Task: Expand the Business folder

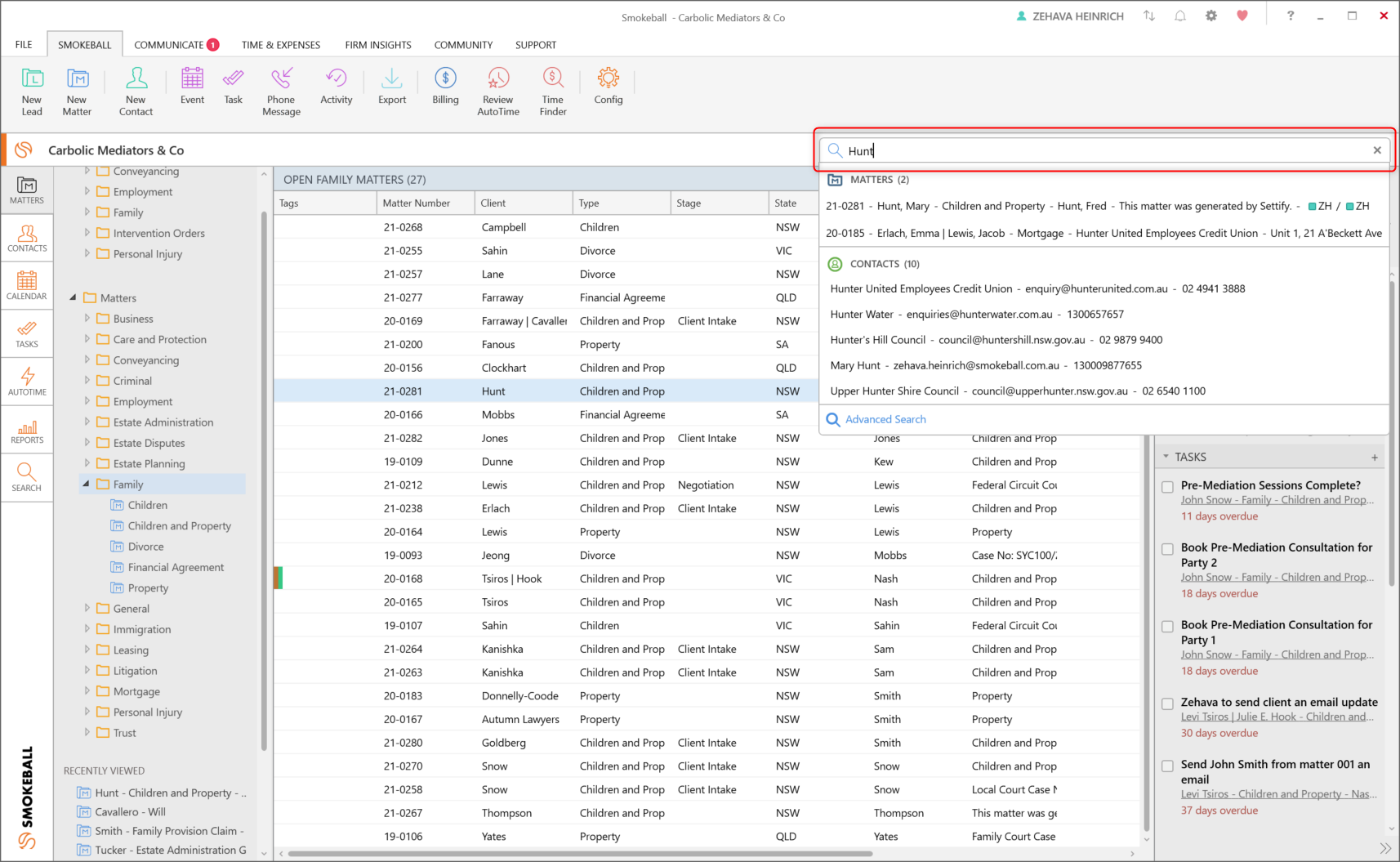Action: [x=87, y=319]
